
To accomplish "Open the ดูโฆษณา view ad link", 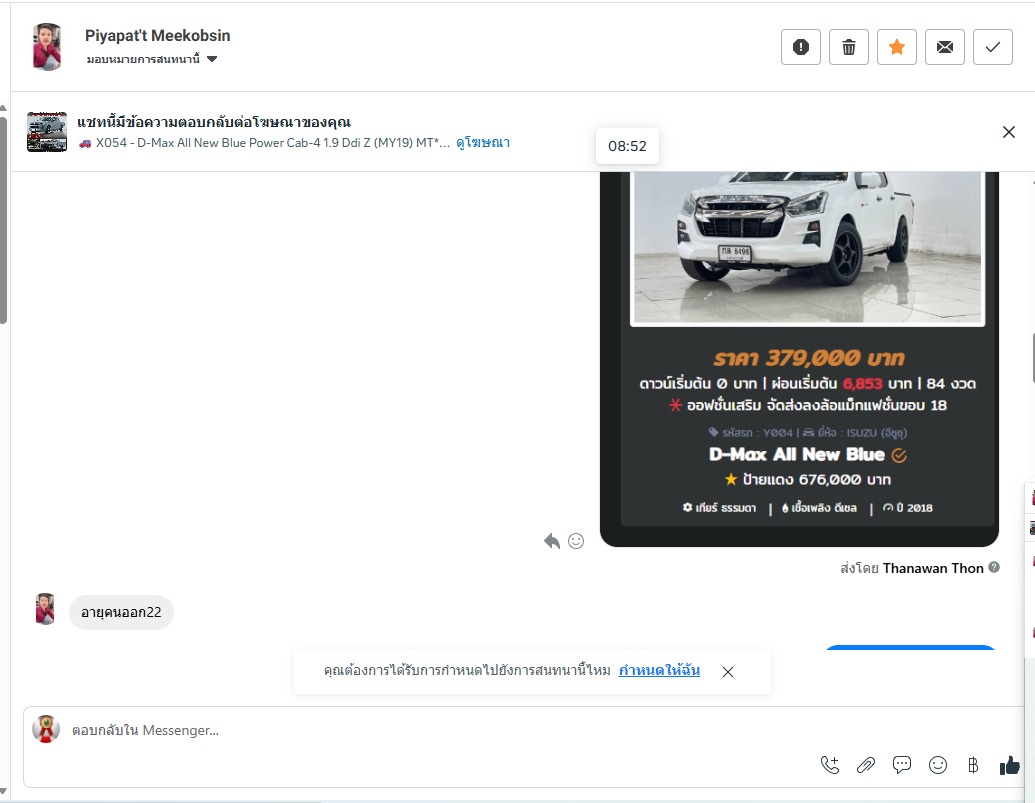I will 483,143.
